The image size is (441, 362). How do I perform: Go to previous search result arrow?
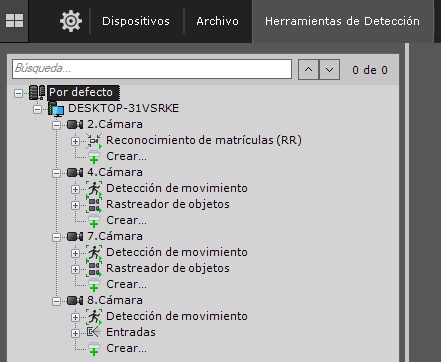pos(309,70)
